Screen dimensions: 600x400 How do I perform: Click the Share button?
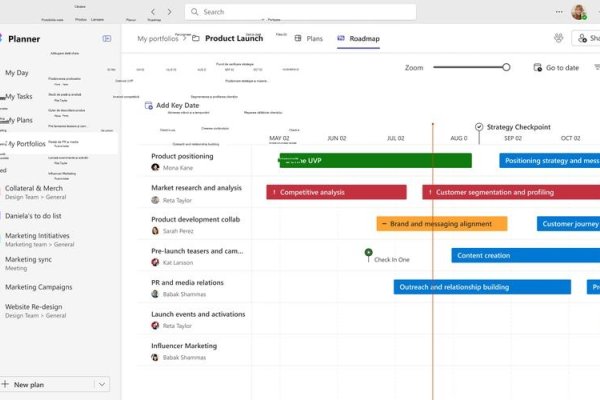[x=587, y=38]
